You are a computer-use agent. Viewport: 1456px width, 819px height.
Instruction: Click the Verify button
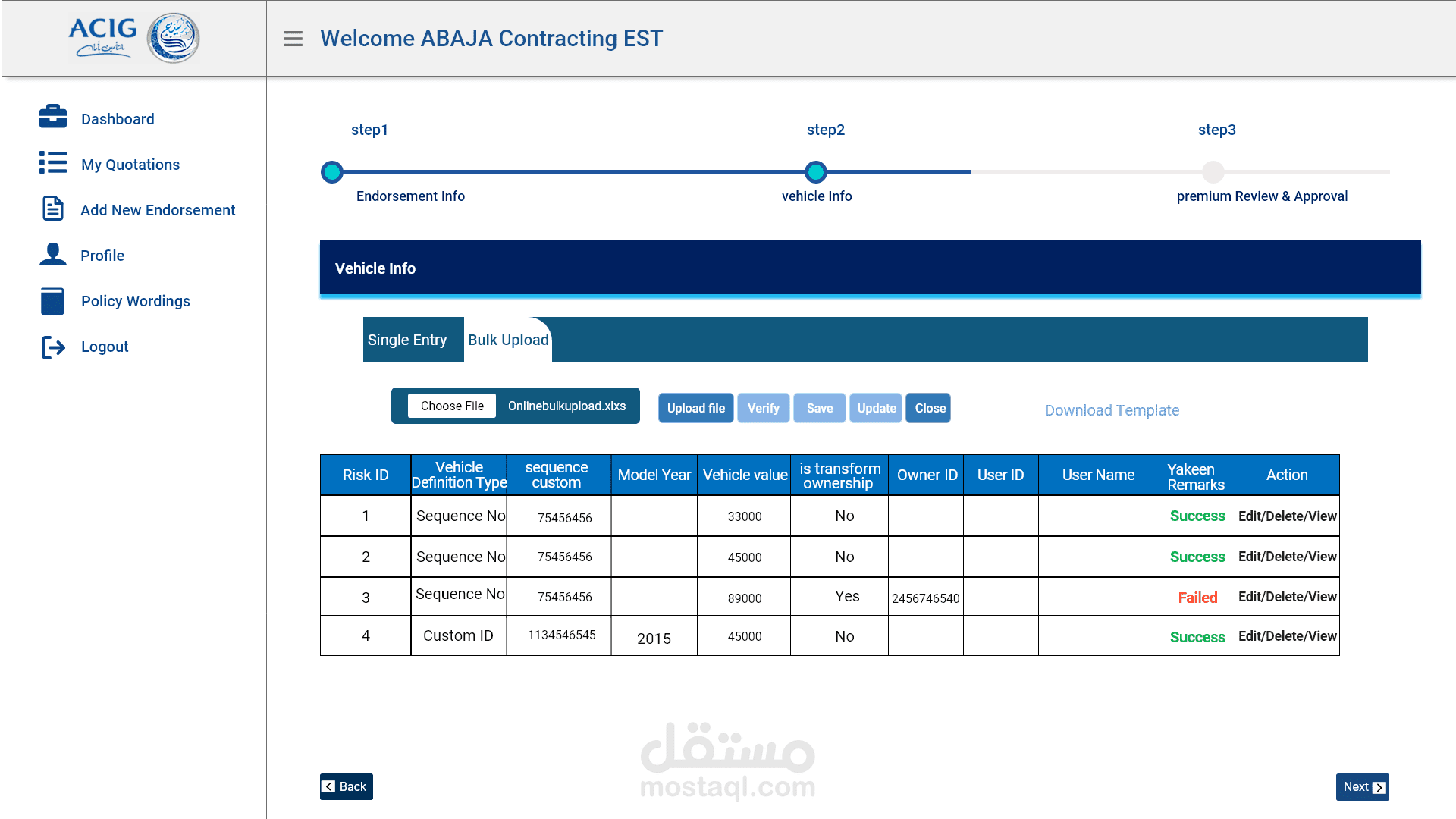(x=763, y=408)
